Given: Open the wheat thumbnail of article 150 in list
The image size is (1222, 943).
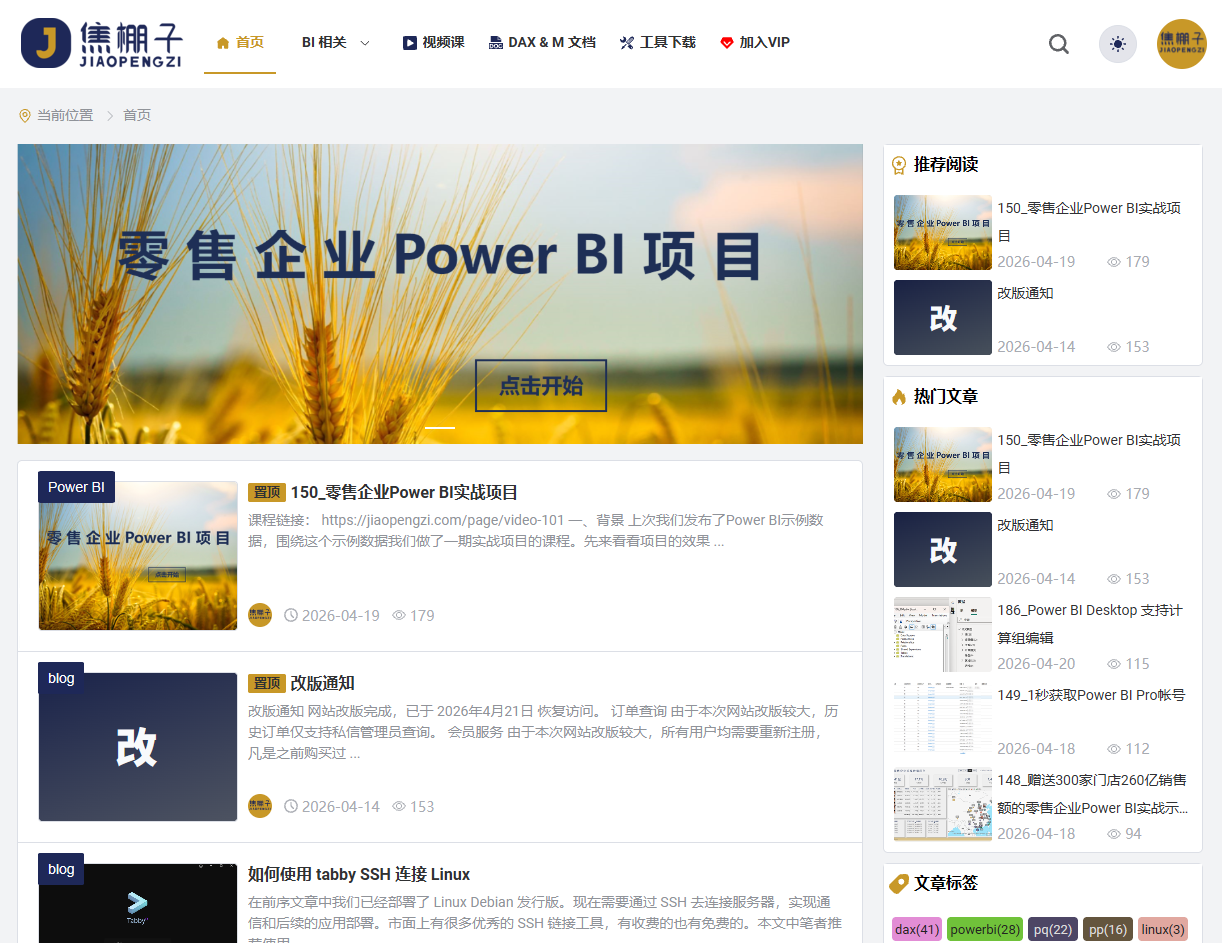Looking at the screenshot, I should pyautogui.click(x=138, y=556).
